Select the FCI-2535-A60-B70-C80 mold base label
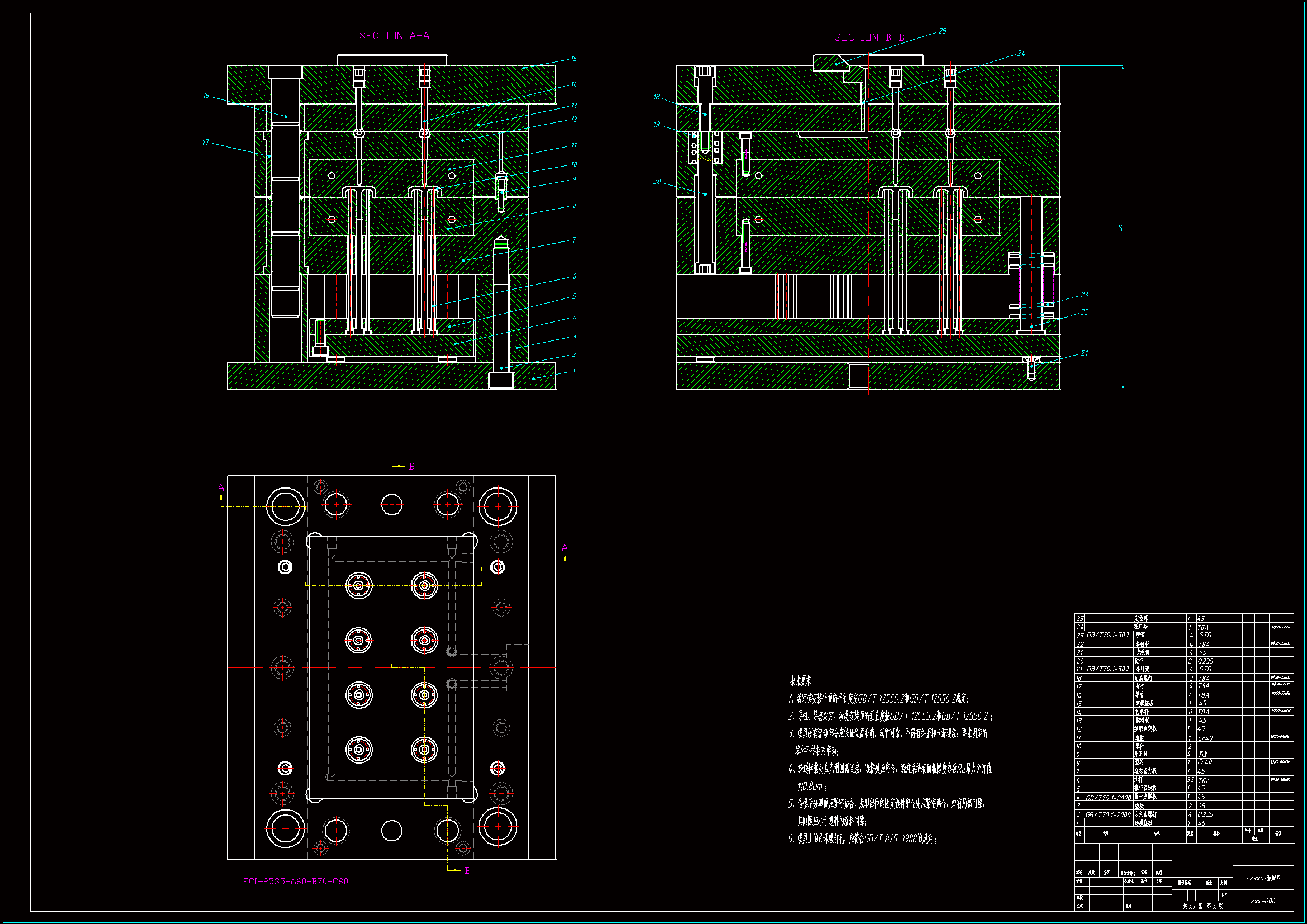 295,882
